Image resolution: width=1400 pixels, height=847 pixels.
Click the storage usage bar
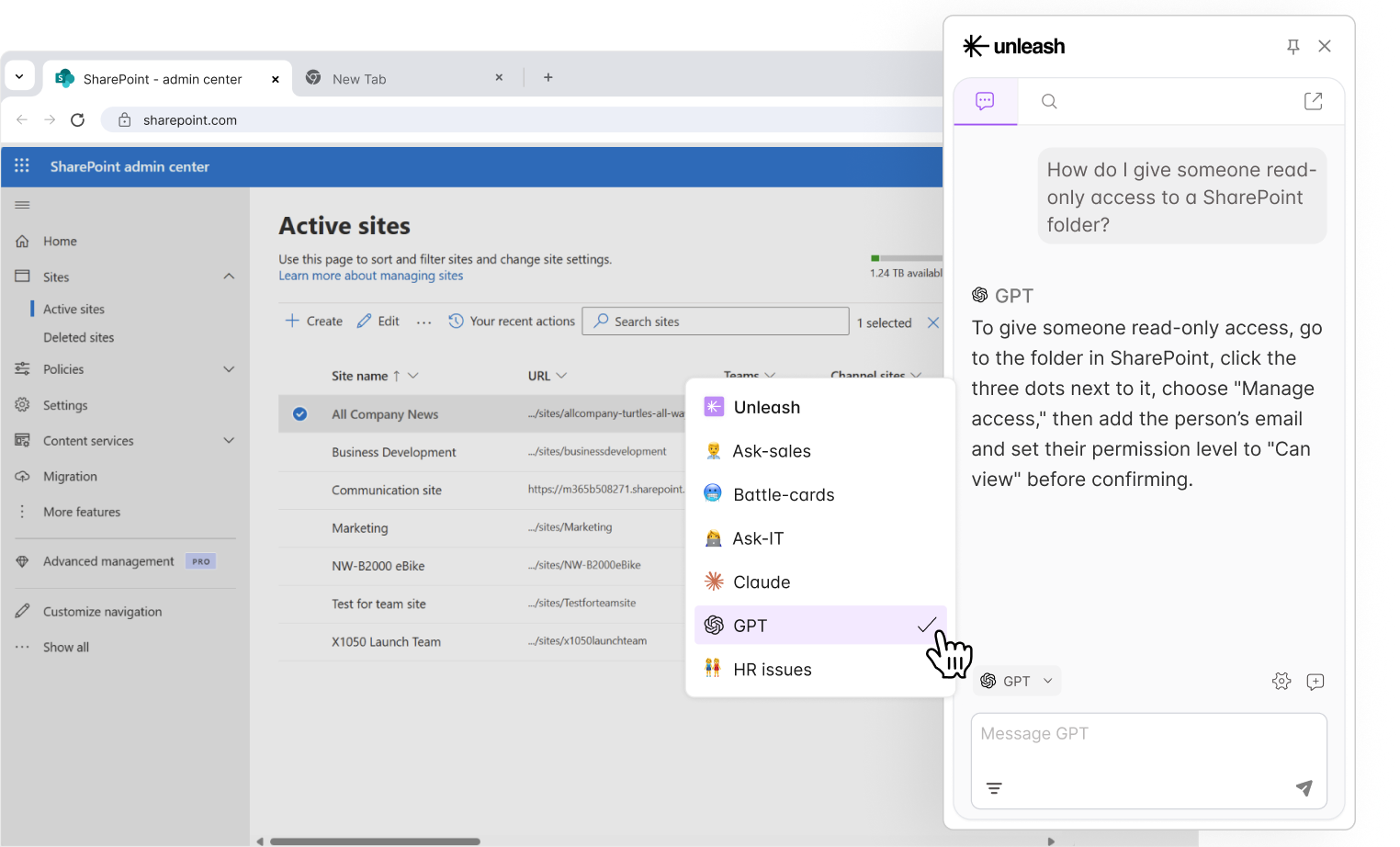click(x=907, y=258)
